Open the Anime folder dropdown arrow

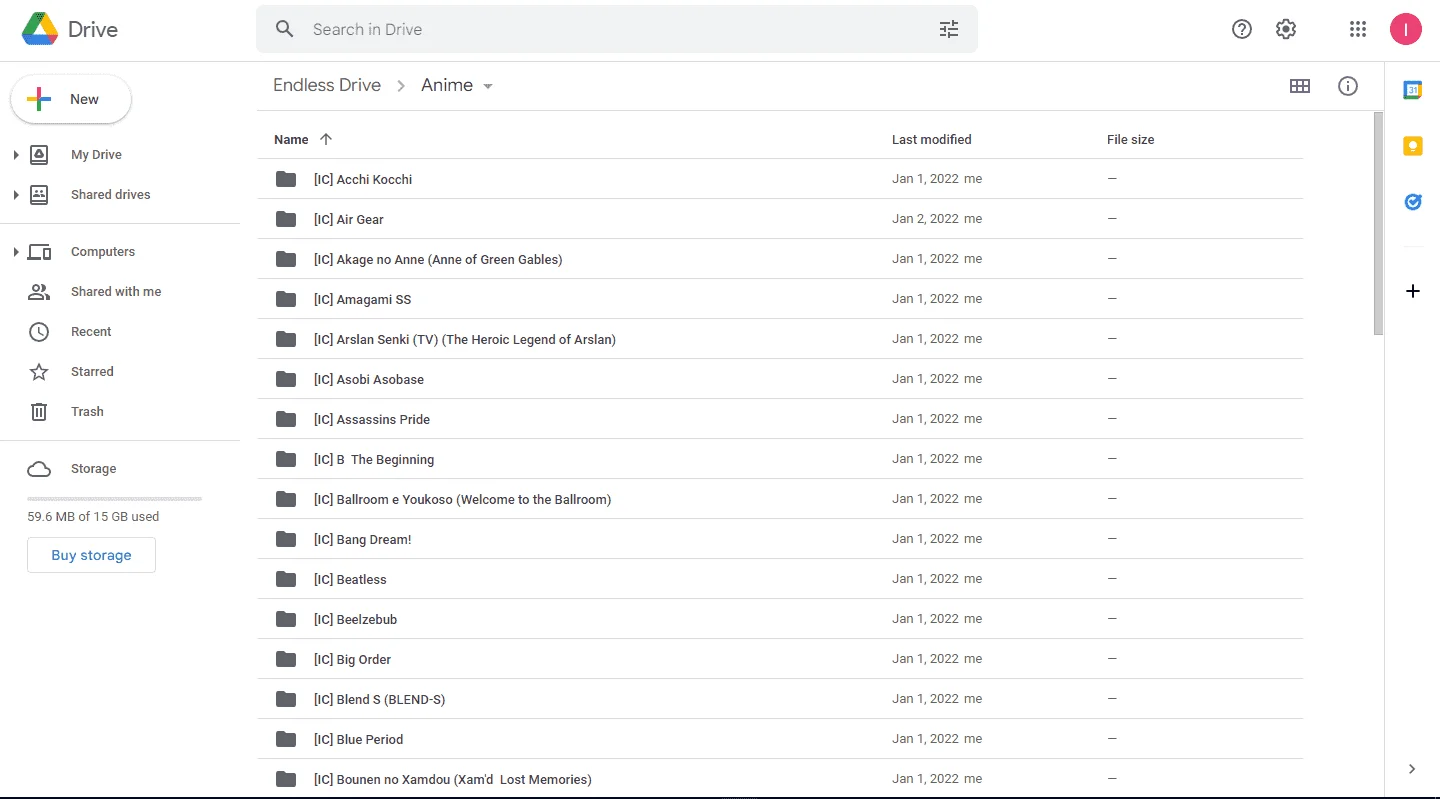point(488,86)
